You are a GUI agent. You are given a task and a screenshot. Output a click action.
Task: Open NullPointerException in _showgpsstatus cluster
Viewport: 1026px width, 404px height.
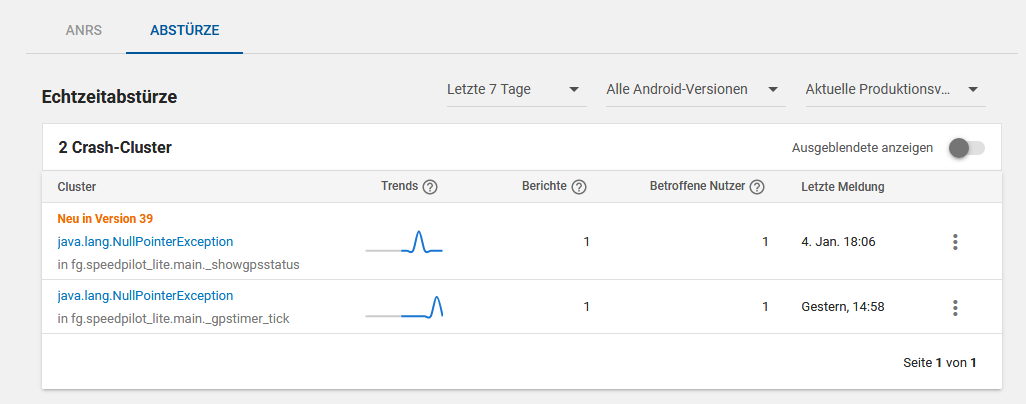(x=145, y=241)
